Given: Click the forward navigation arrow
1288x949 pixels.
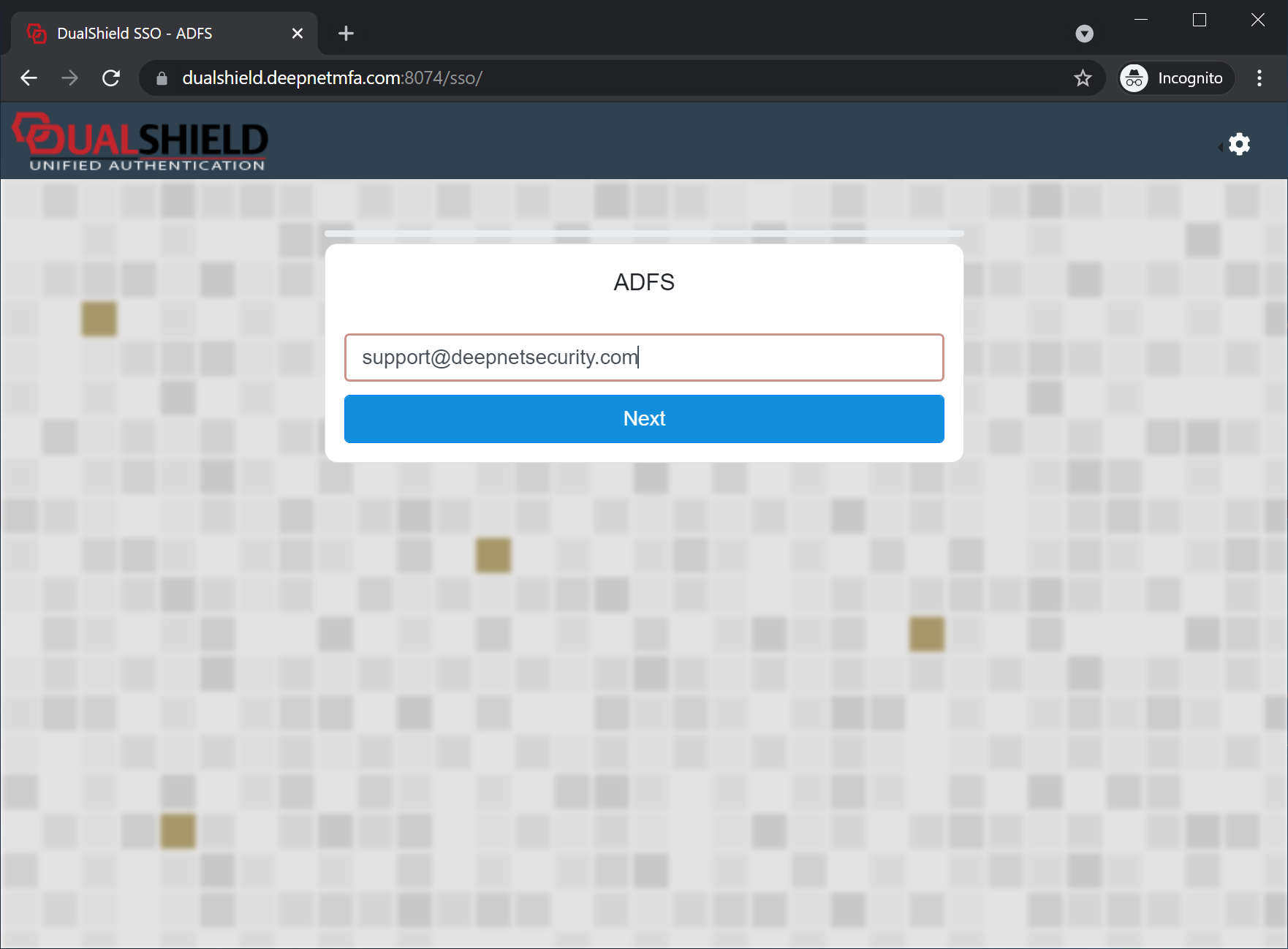Looking at the screenshot, I should 70,78.
